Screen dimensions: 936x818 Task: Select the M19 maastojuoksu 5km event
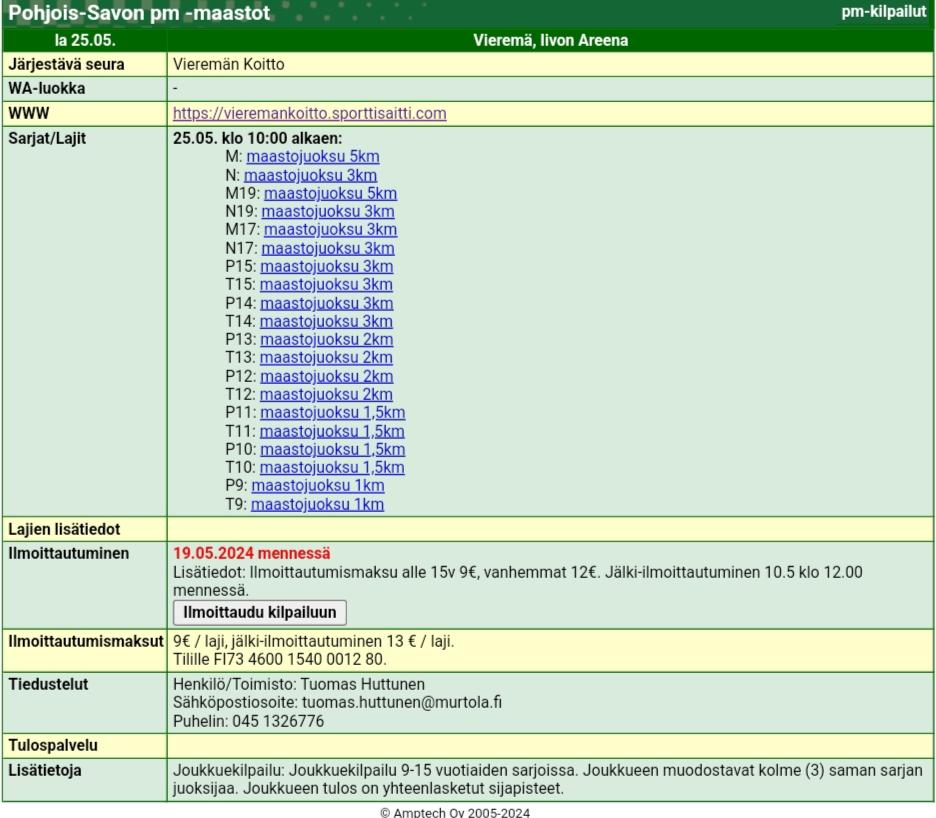(330, 193)
